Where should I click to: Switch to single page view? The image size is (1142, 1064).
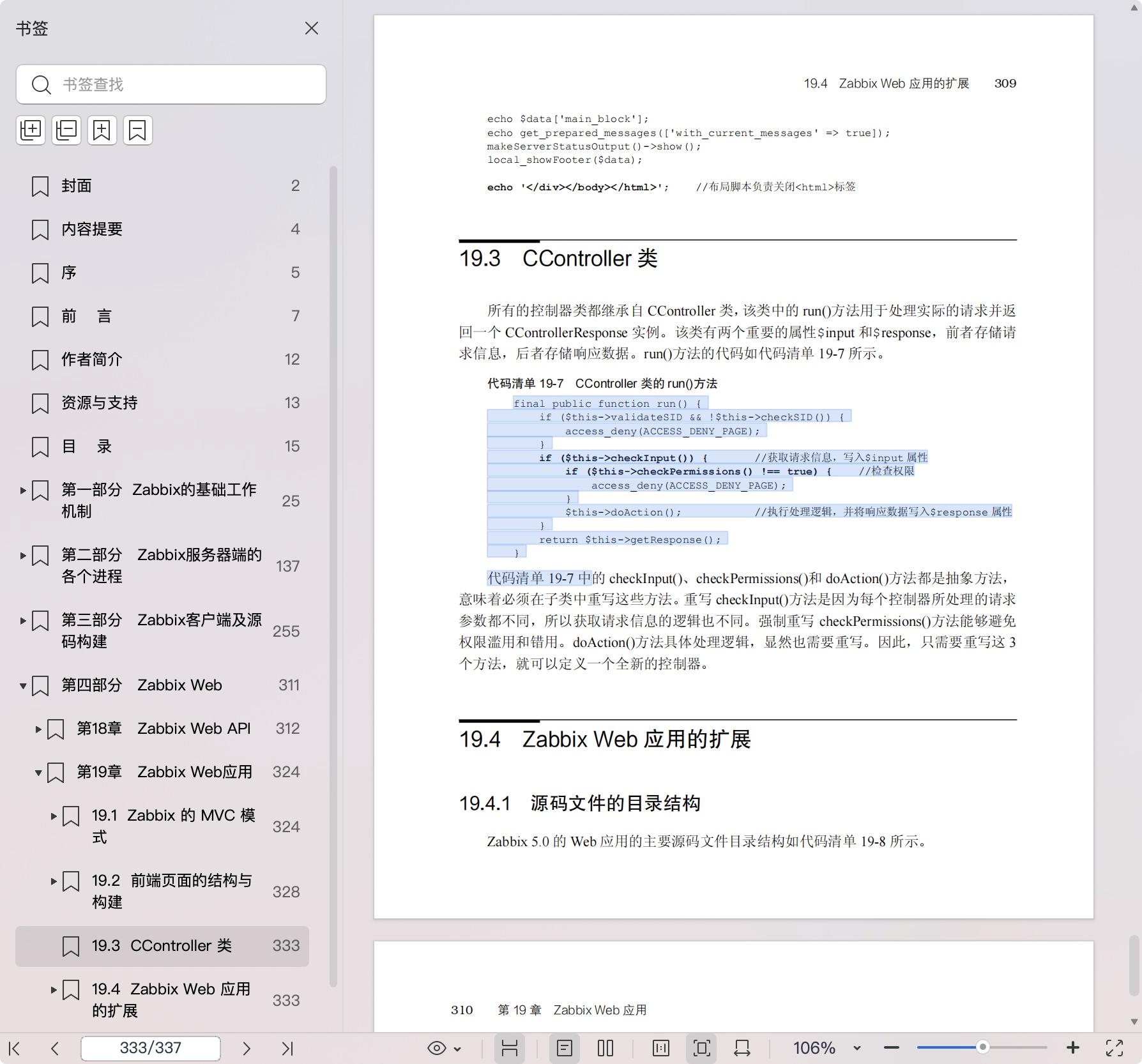pyautogui.click(x=565, y=1048)
